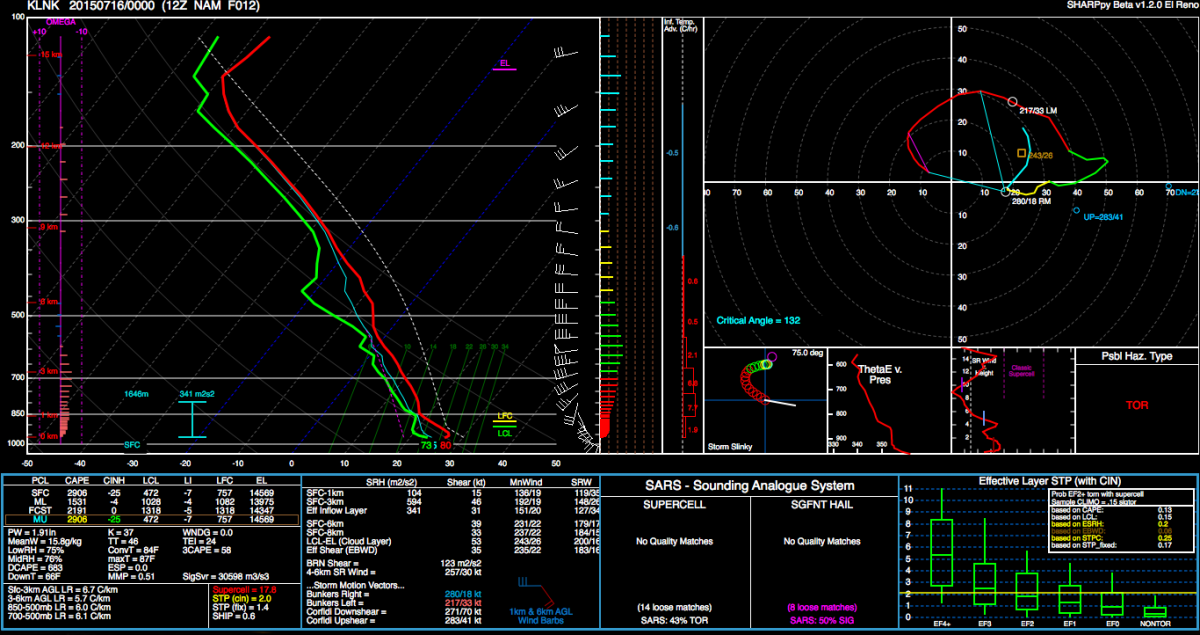Select the 341 m2s2 inflow layer label
Screen dimensions: 1200x635
coord(196,394)
